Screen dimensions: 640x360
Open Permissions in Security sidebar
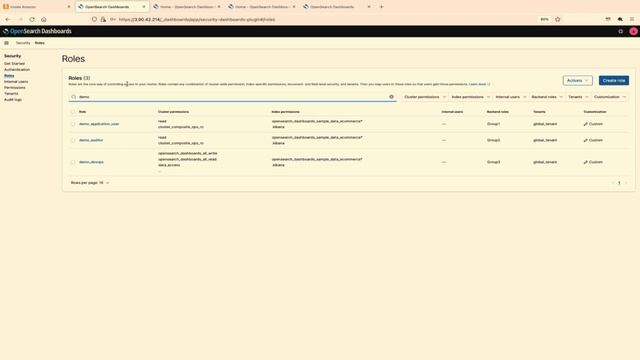click(15, 88)
